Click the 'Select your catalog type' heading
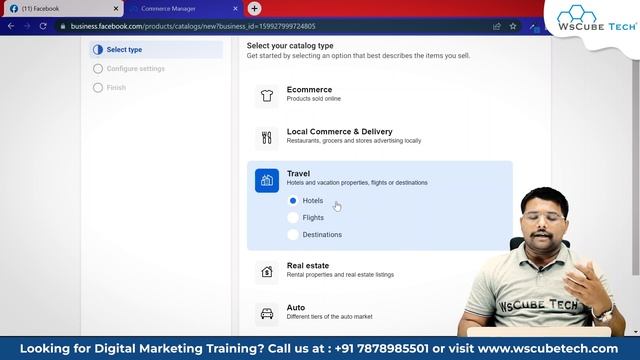 [x=290, y=46]
